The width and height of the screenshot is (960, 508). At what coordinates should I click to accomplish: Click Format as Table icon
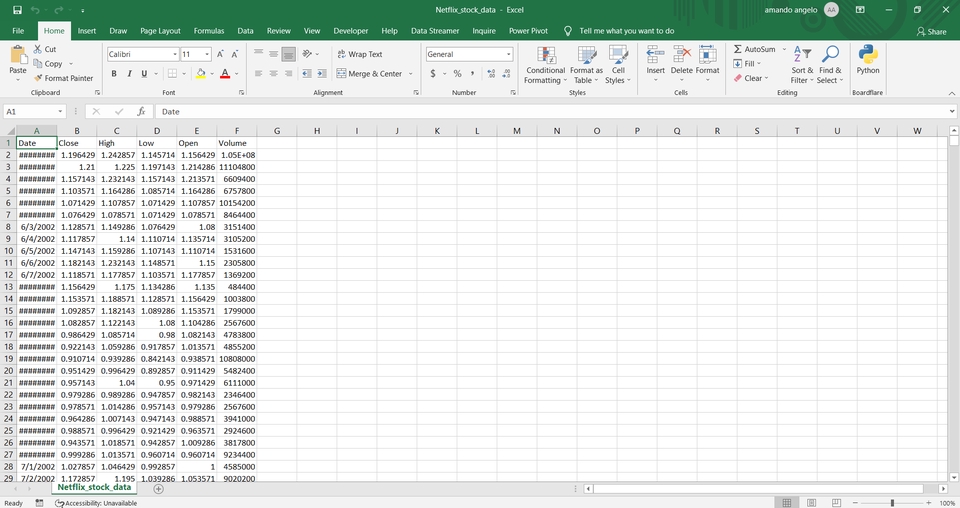[587, 55]
